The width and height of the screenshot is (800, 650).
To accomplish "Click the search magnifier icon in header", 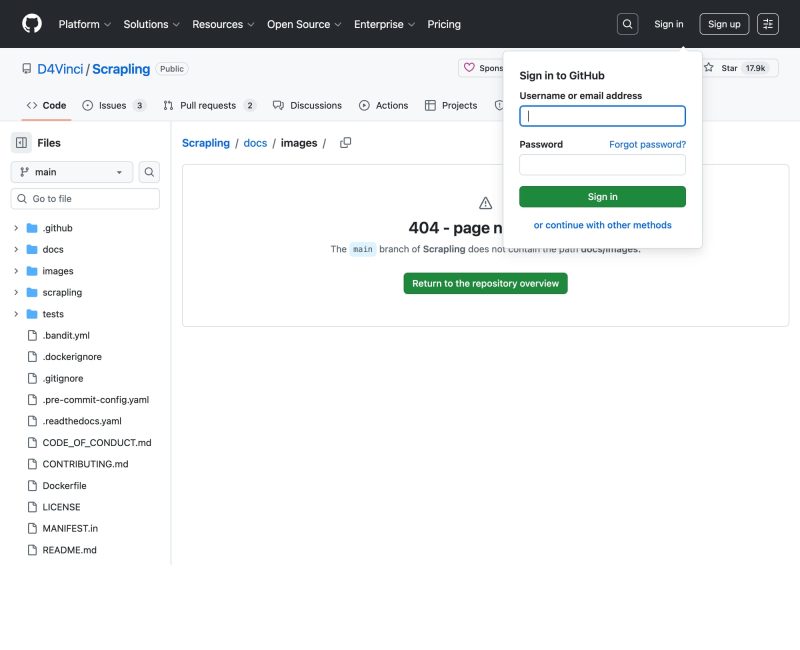I will [x=627, y=24].
